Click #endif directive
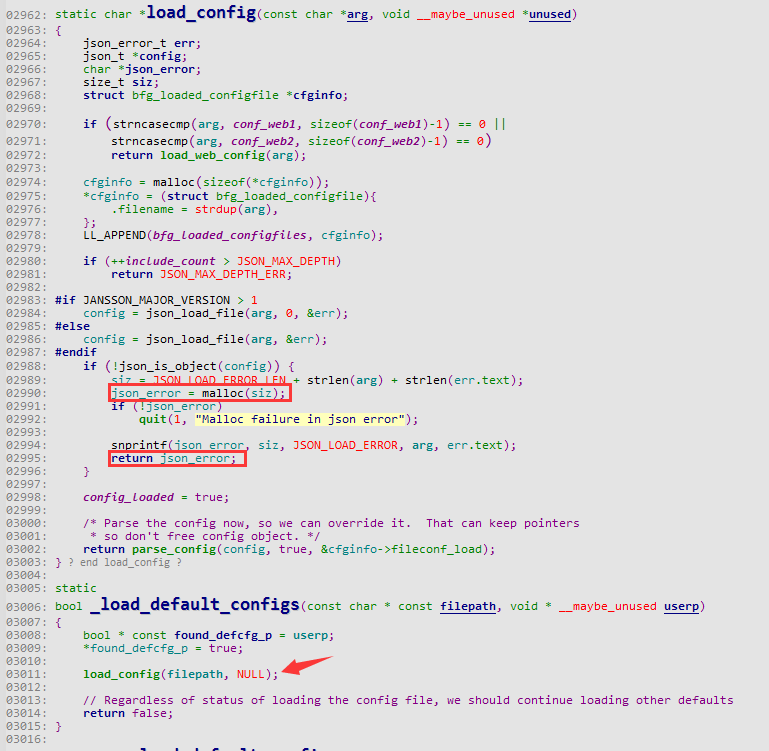 click(76, 352)
